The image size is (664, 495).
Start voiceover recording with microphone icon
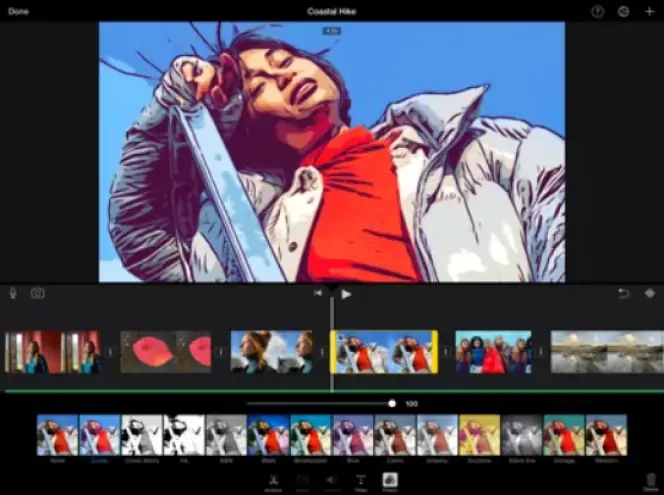(13, 293)
